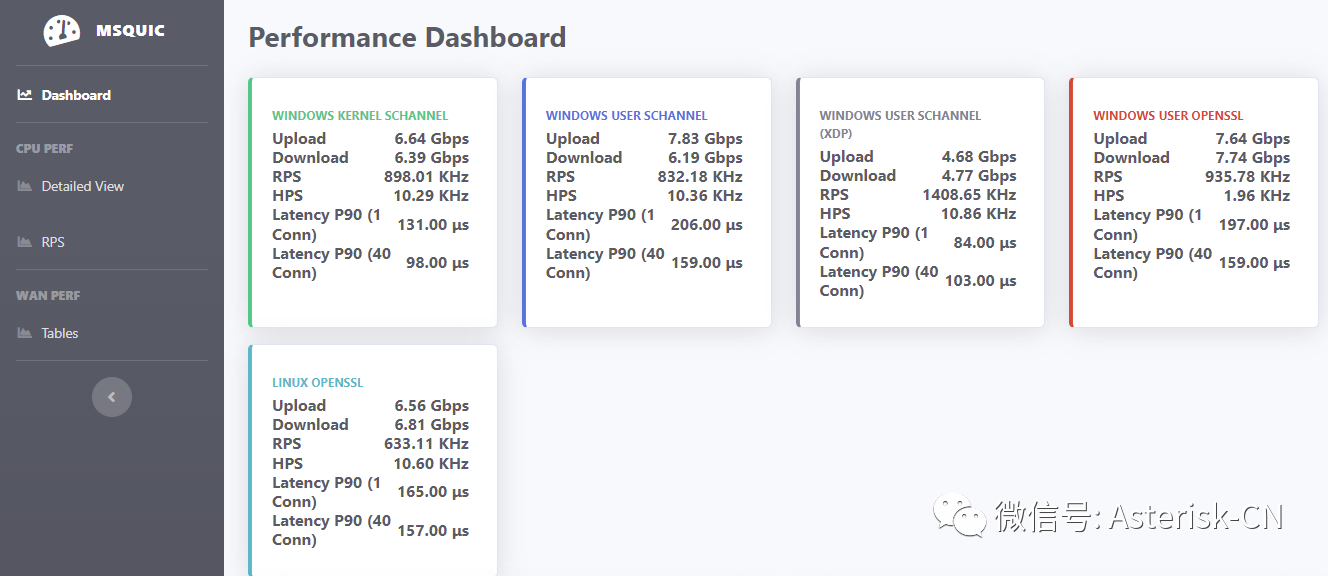Open the Detailed View page
Image resolution: width=1328 pixels, height=576 pixels.
tap(83, 186)
